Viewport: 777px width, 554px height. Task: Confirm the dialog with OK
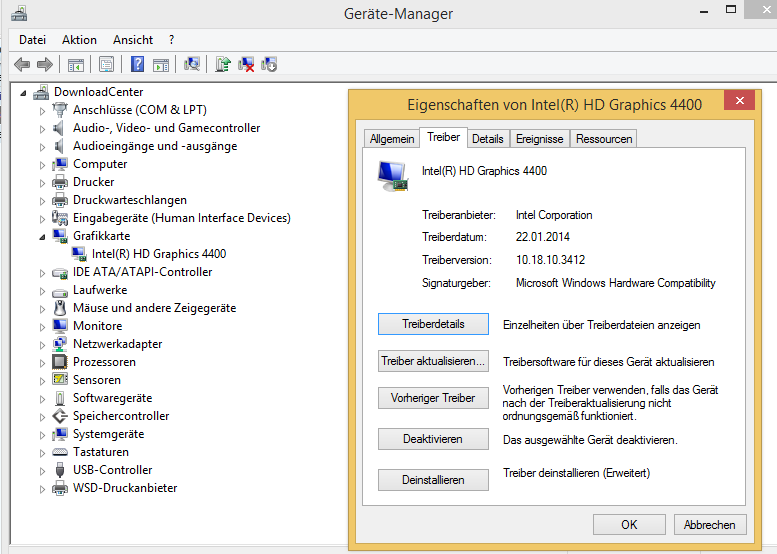[629, 524]
